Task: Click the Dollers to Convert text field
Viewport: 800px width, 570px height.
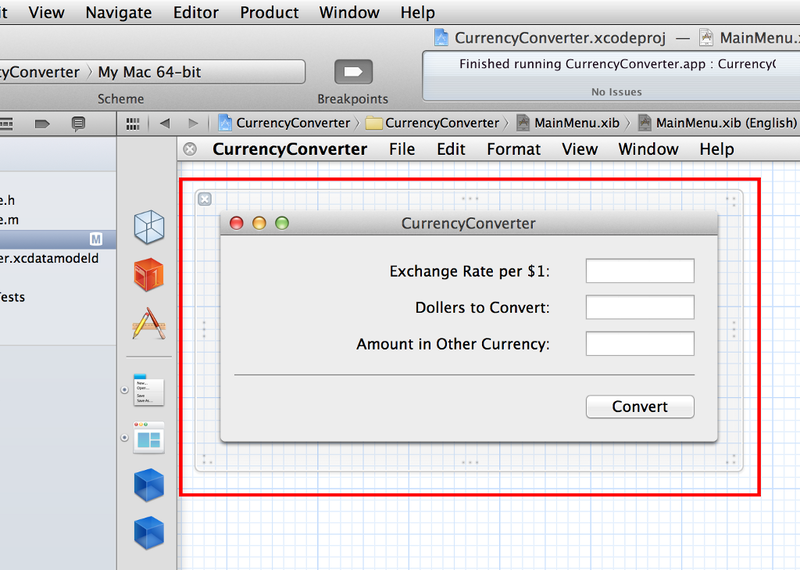Action: (x=639, y=307)
